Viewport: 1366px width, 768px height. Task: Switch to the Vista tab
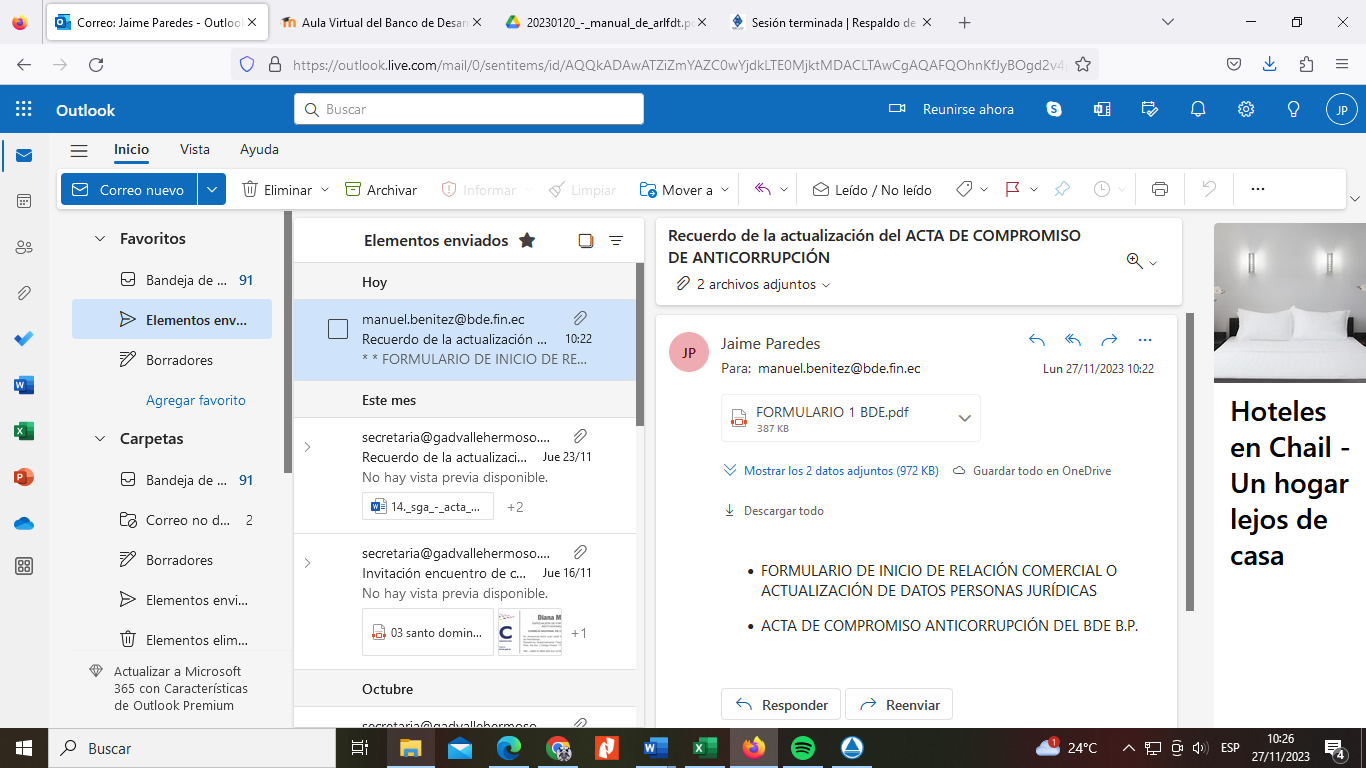tap(195, 149)
